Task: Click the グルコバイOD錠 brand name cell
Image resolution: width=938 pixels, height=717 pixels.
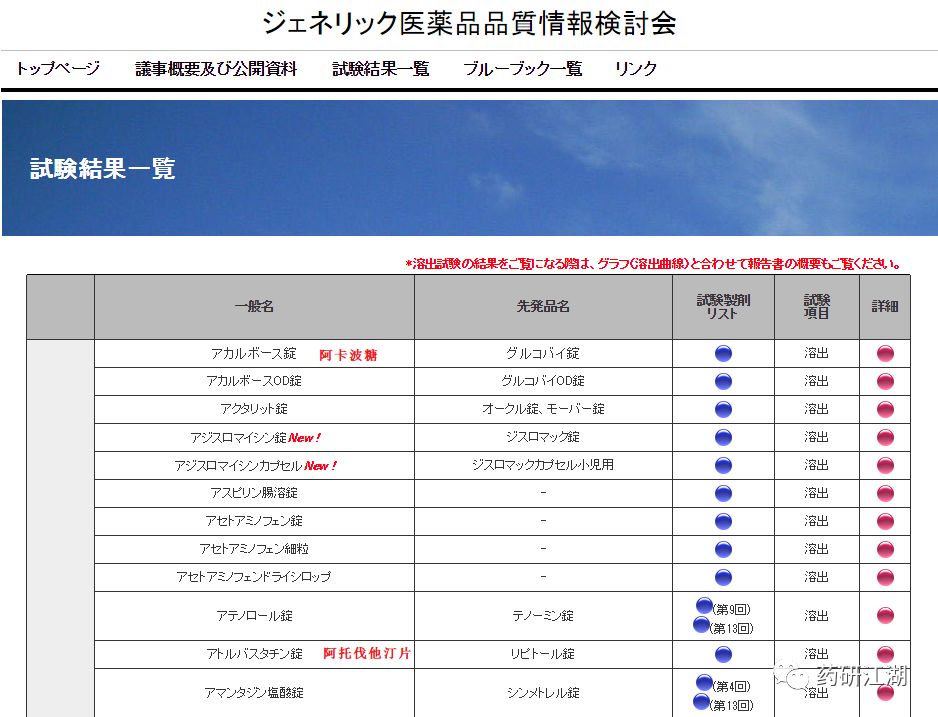Action: coord(543,381)
